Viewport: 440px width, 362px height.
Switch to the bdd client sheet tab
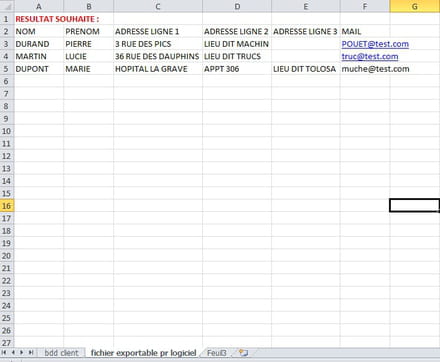tap(61, 353)
